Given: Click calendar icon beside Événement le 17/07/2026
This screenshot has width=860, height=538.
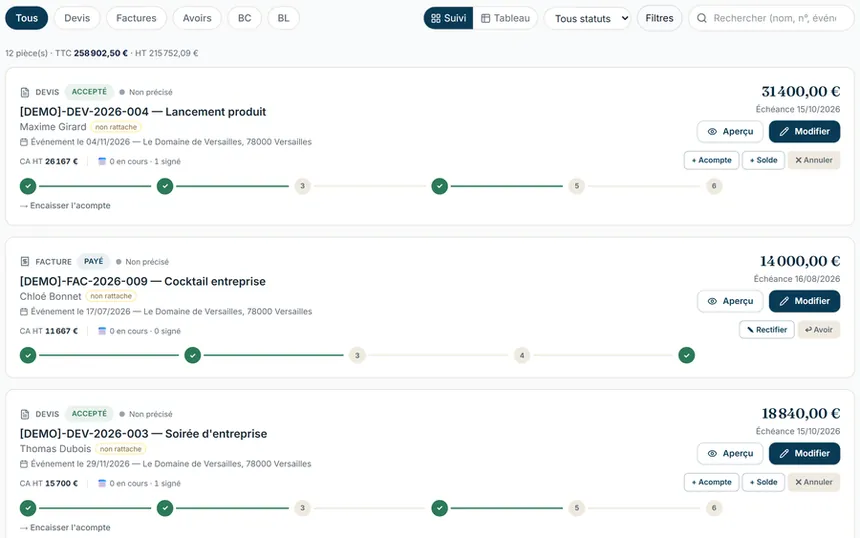Looking at the screenshot, I should (x=24, y=312).
